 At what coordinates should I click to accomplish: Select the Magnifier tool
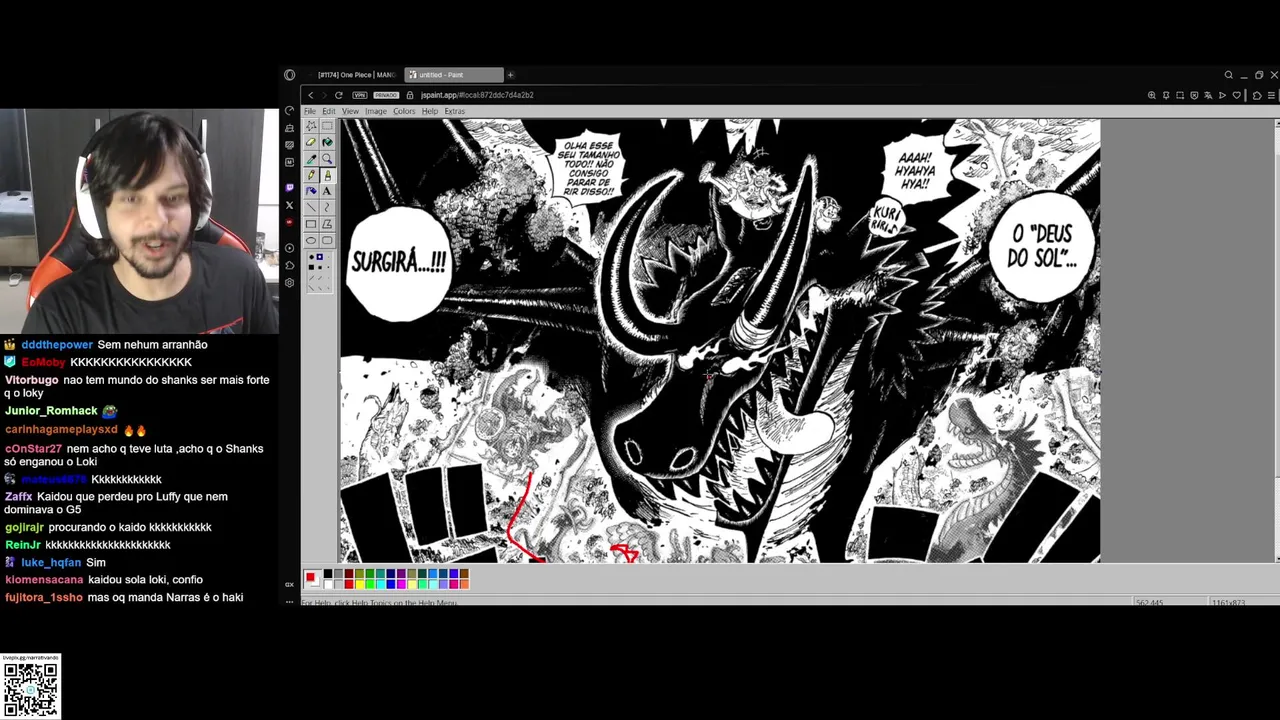327,158
